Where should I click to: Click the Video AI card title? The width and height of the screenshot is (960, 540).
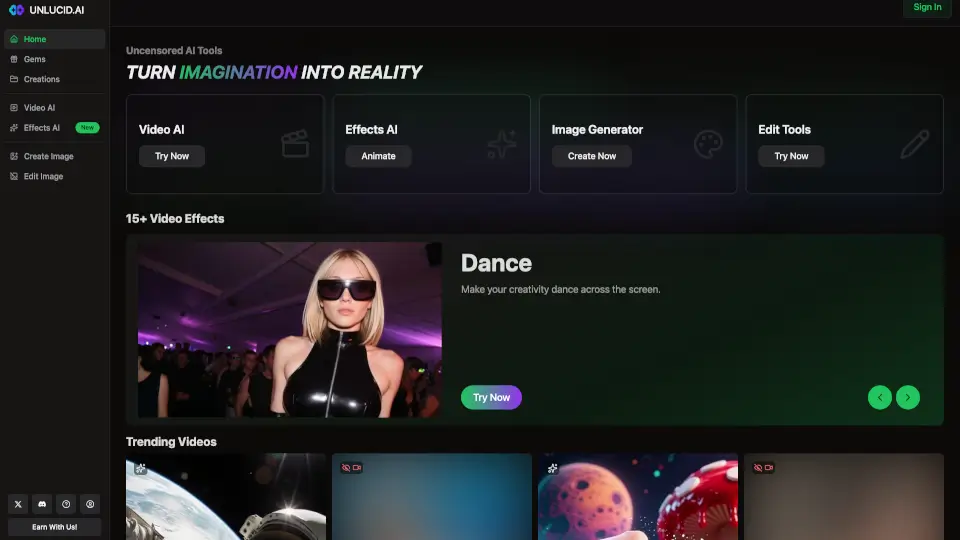pyautogui.click(x=162, y=130)
